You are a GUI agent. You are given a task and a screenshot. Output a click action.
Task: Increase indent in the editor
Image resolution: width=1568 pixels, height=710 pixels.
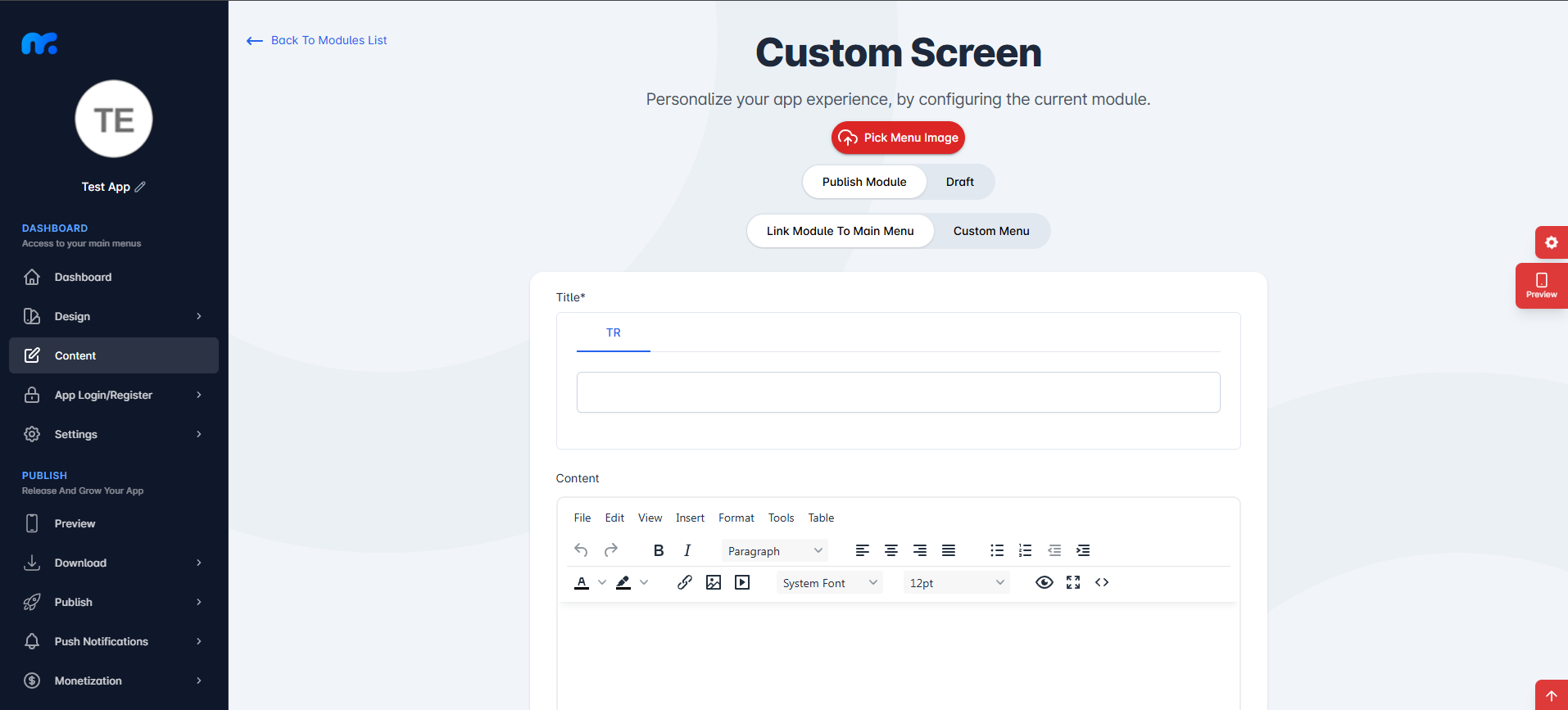1083,550
